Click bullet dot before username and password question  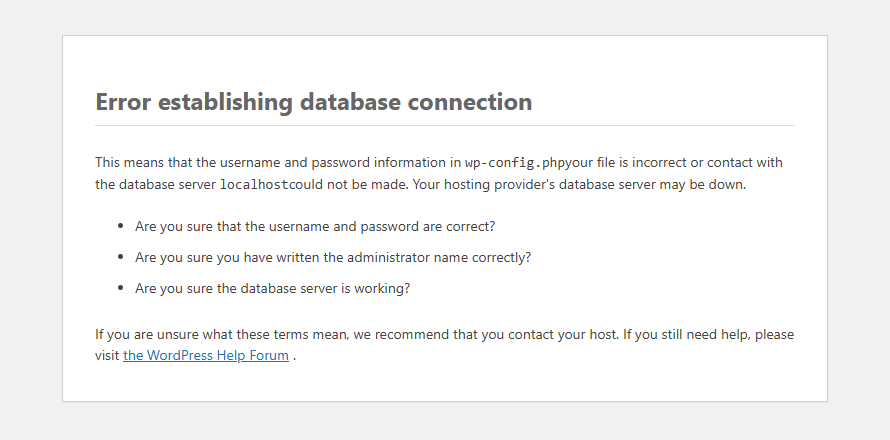(x=120, y=226)
